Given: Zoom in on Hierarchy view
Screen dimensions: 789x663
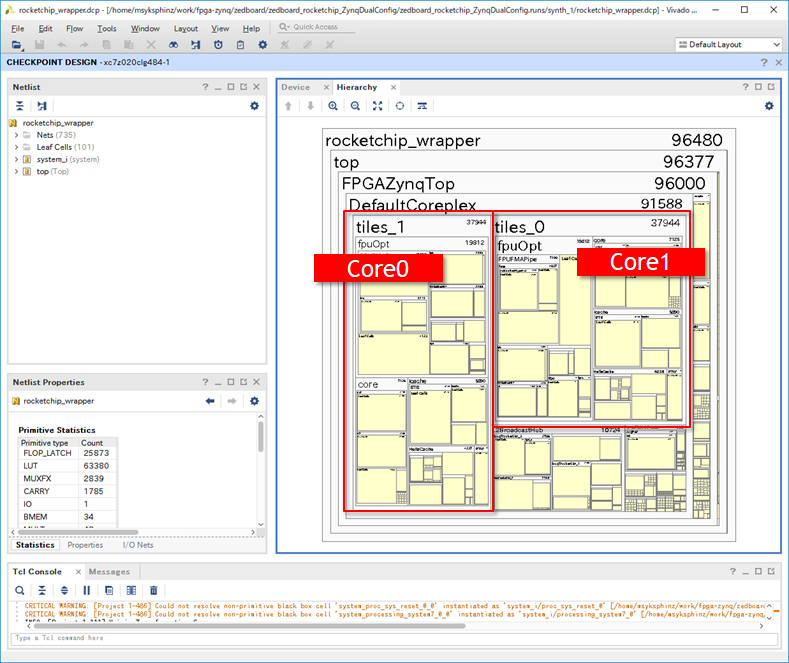Looking at the screenshot, I should pyautogui.click(x=333, y=106).
